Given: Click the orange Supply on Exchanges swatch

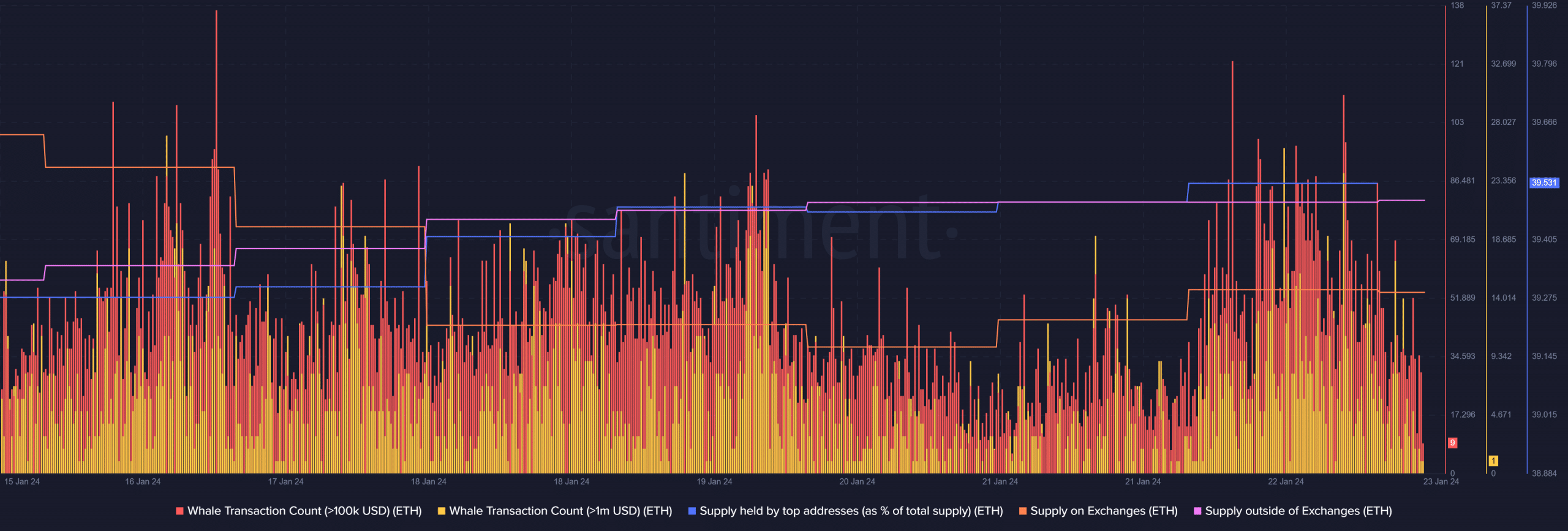Looking at the screenshot, I should (x=1023, y=511).
